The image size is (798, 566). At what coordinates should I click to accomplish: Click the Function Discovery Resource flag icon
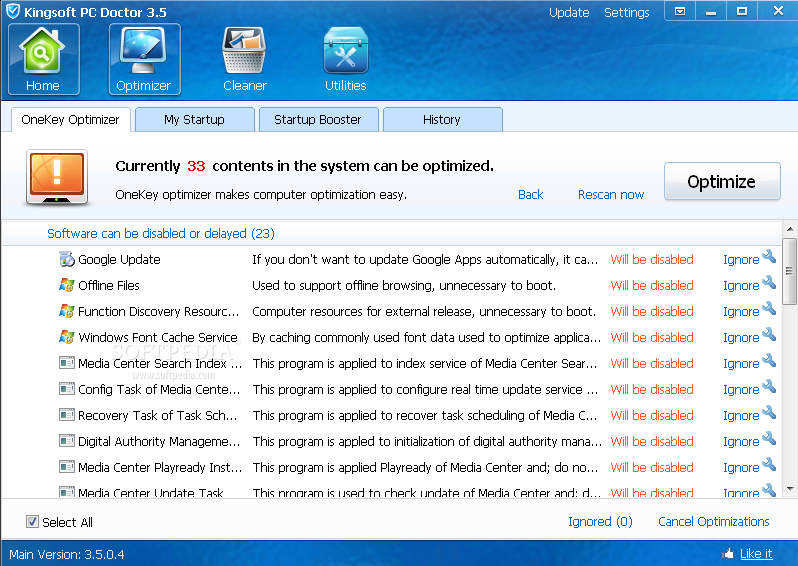click(67, 311)
